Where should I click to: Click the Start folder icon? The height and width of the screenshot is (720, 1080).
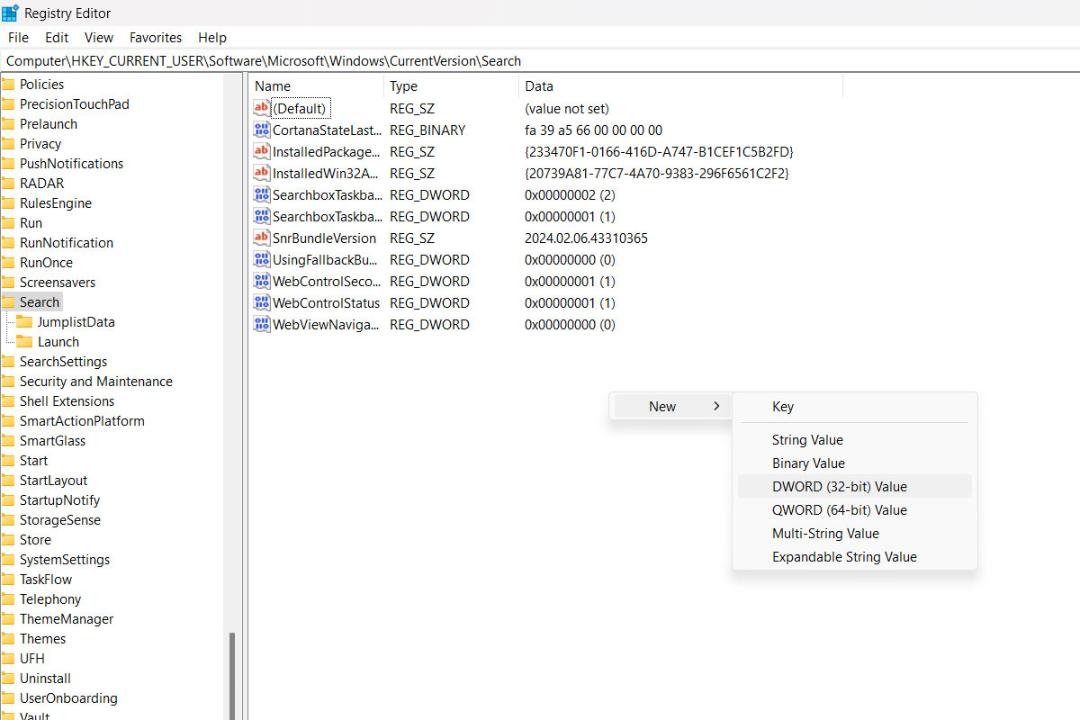click(8, 460)
